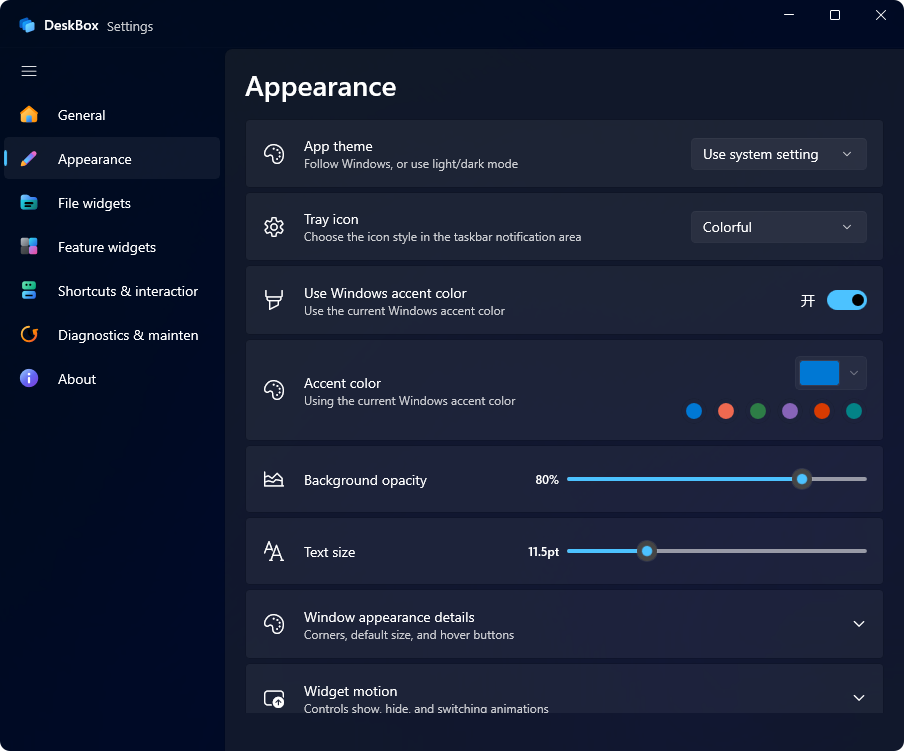
Task: Click the Accent color palette icon
Action: pos(274,390)
